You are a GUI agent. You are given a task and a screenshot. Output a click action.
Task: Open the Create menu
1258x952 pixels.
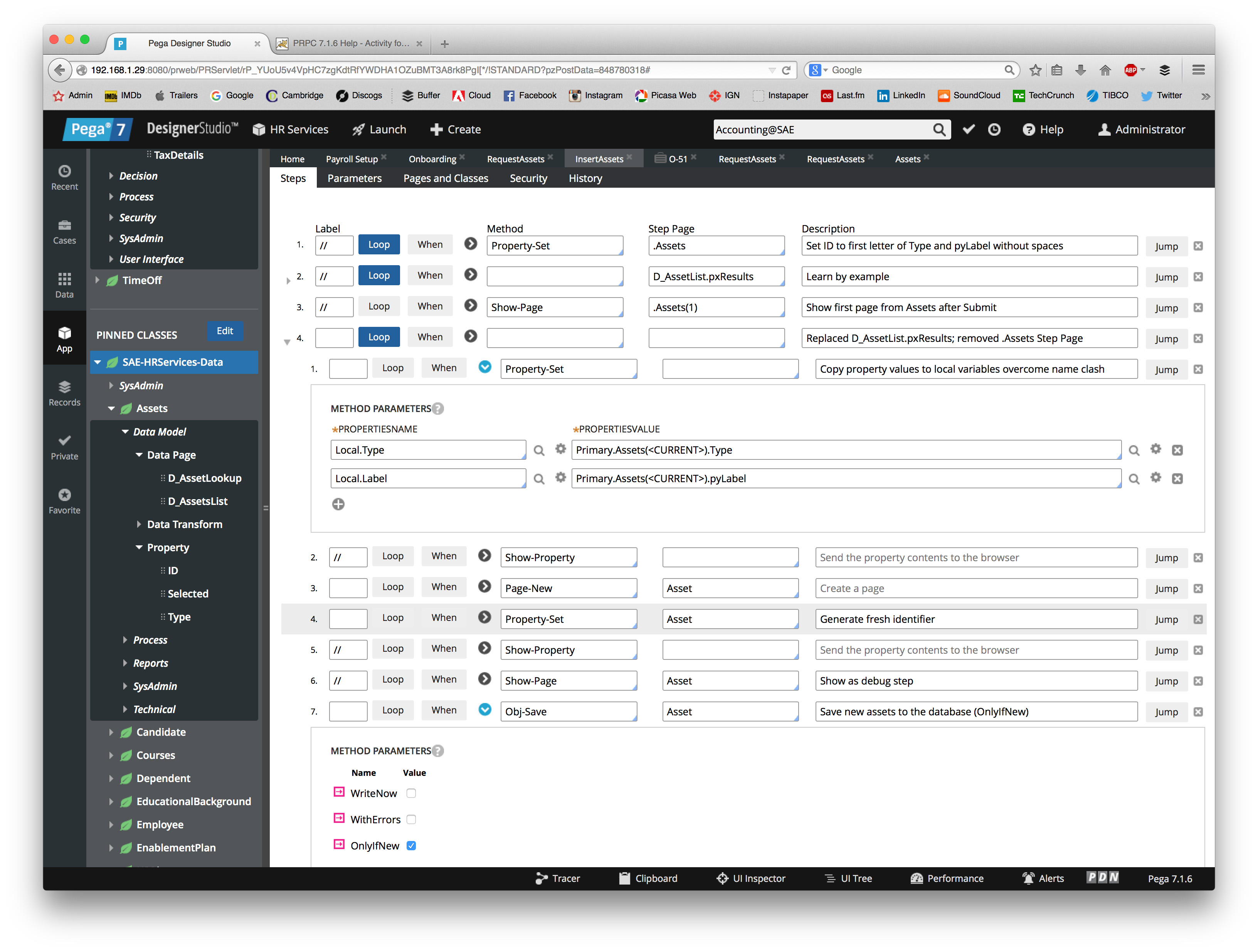point(456,130)
